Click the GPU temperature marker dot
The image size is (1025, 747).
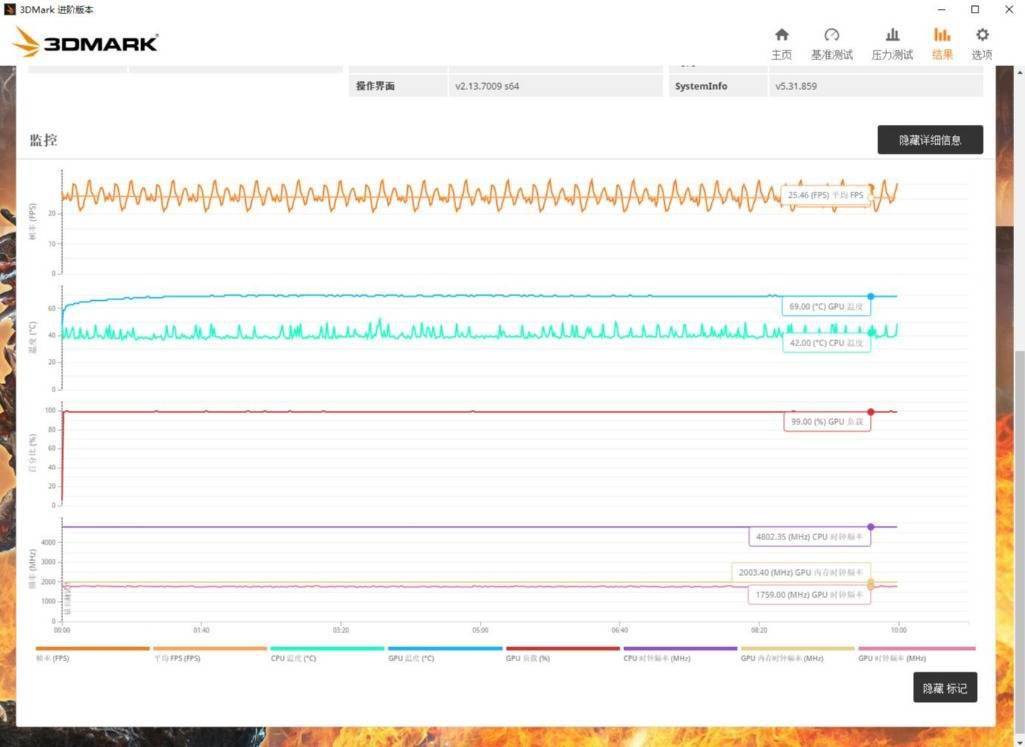tap(871, 296)
